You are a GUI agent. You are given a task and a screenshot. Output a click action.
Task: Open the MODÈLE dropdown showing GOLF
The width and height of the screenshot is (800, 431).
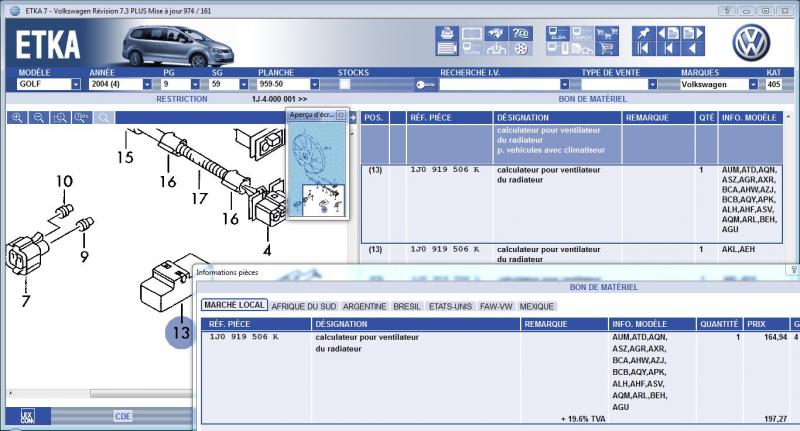[x=76, y=84]
